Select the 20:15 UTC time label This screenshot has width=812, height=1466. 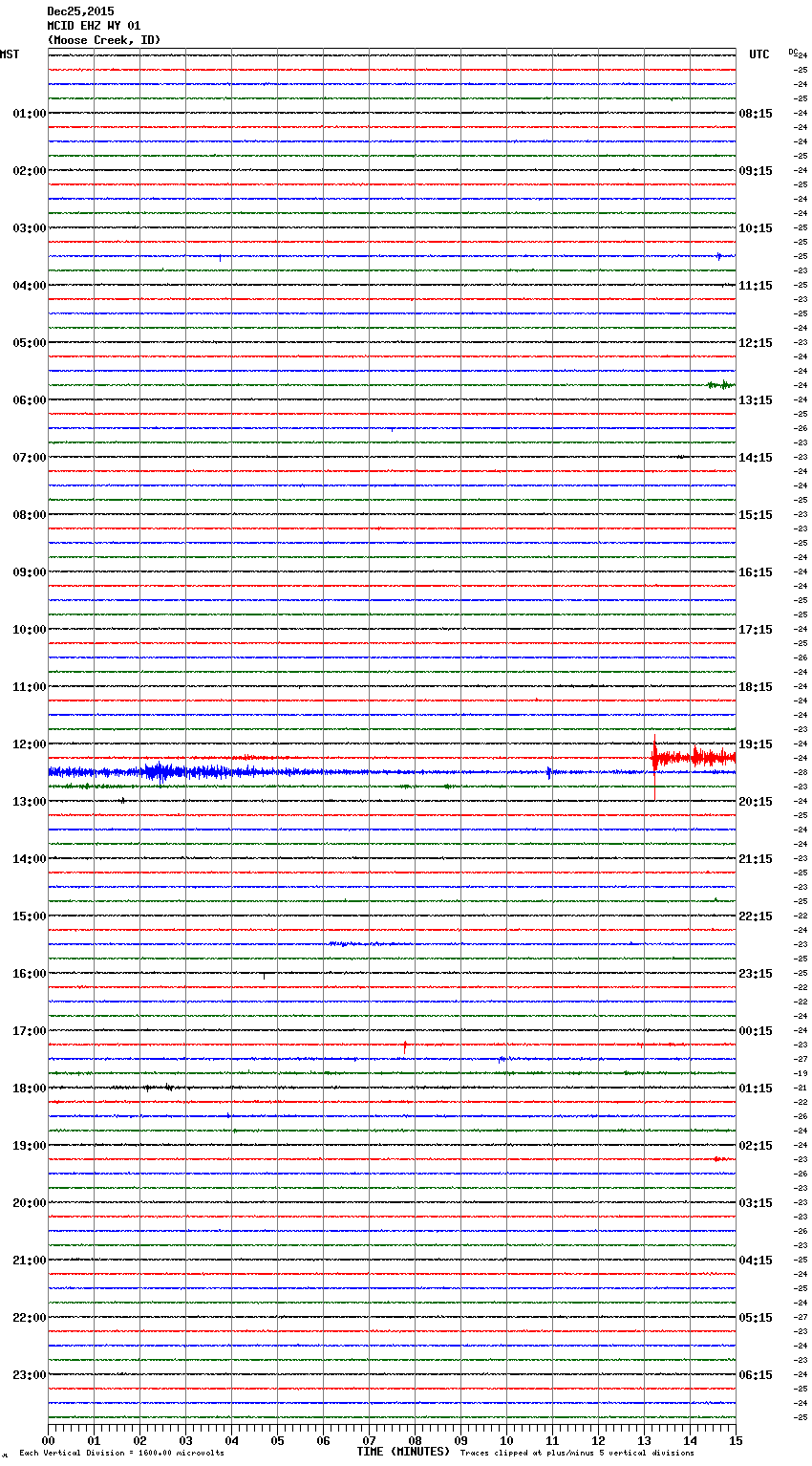coord(756,802)
